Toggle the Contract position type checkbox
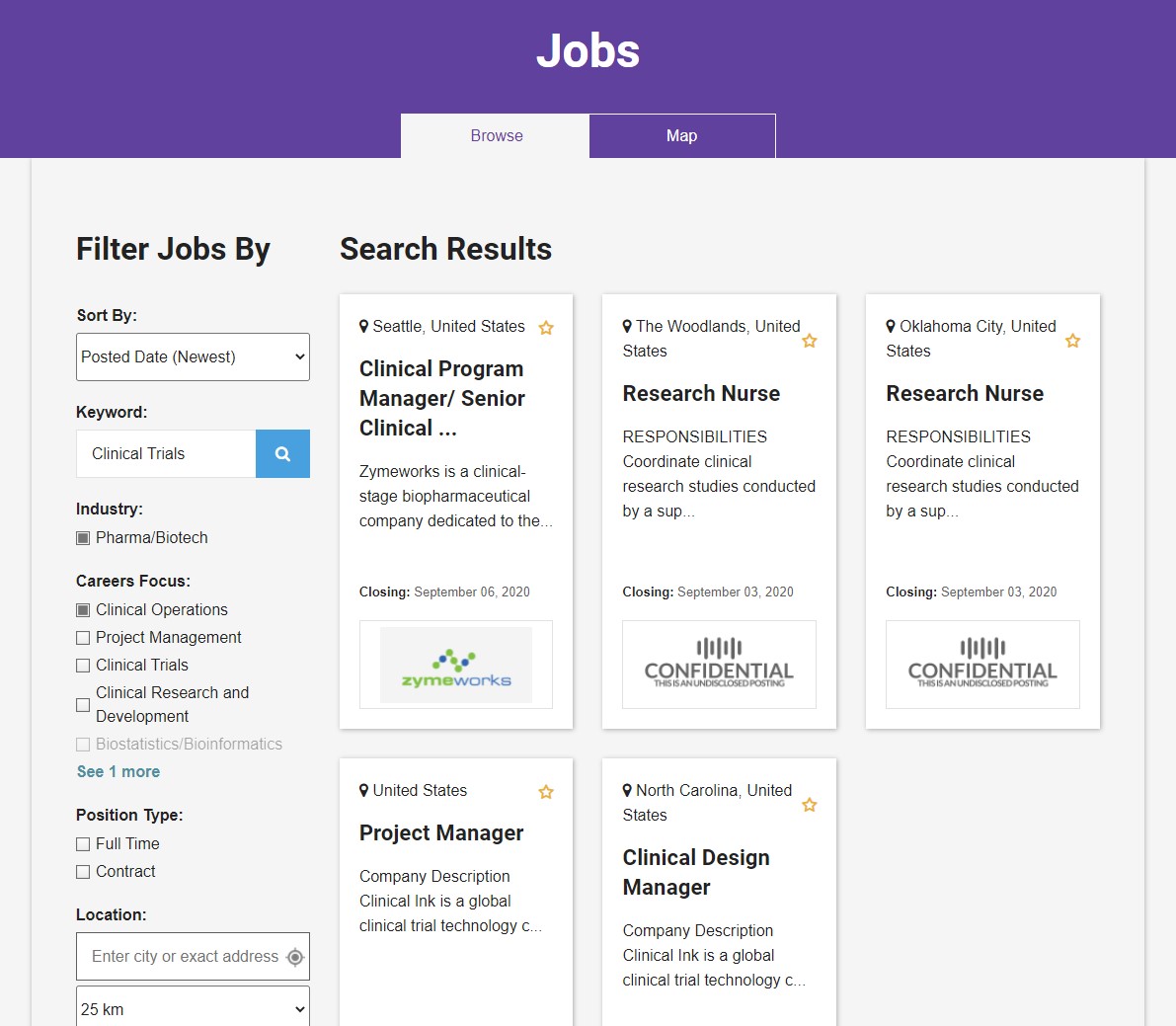The image size is (1176, 1026). (83, 872)
